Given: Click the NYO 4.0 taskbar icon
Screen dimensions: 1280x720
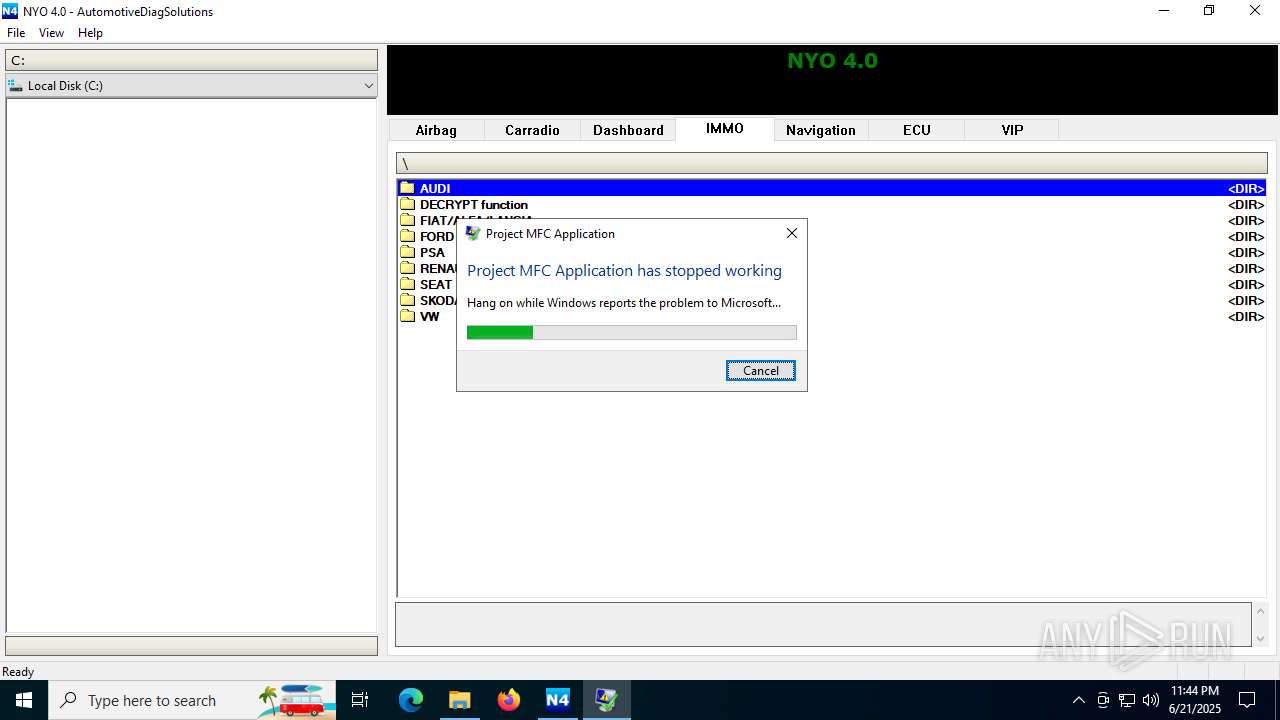Looking at the screenshot, I should click(x=557, y=700).
